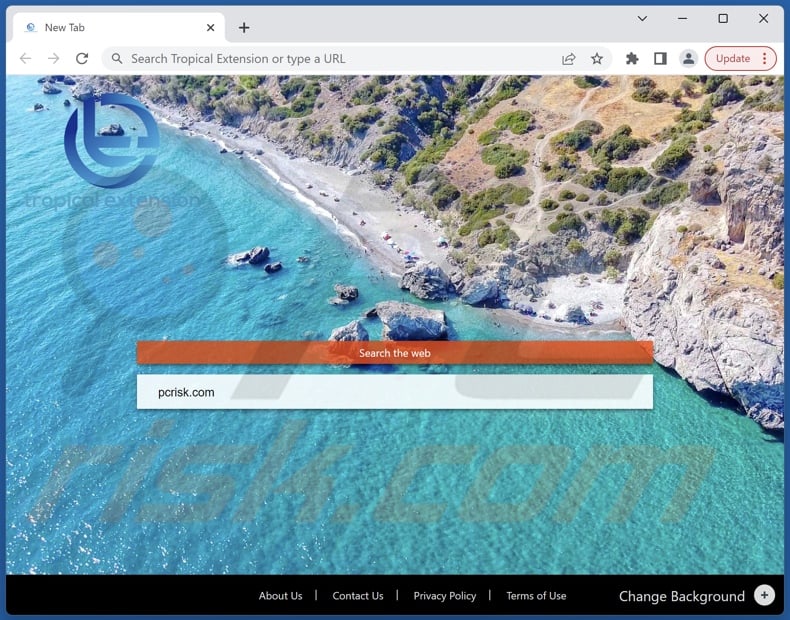Open the Contact Us link
This screenshot has height=620, width=790.
click(358, 596)
